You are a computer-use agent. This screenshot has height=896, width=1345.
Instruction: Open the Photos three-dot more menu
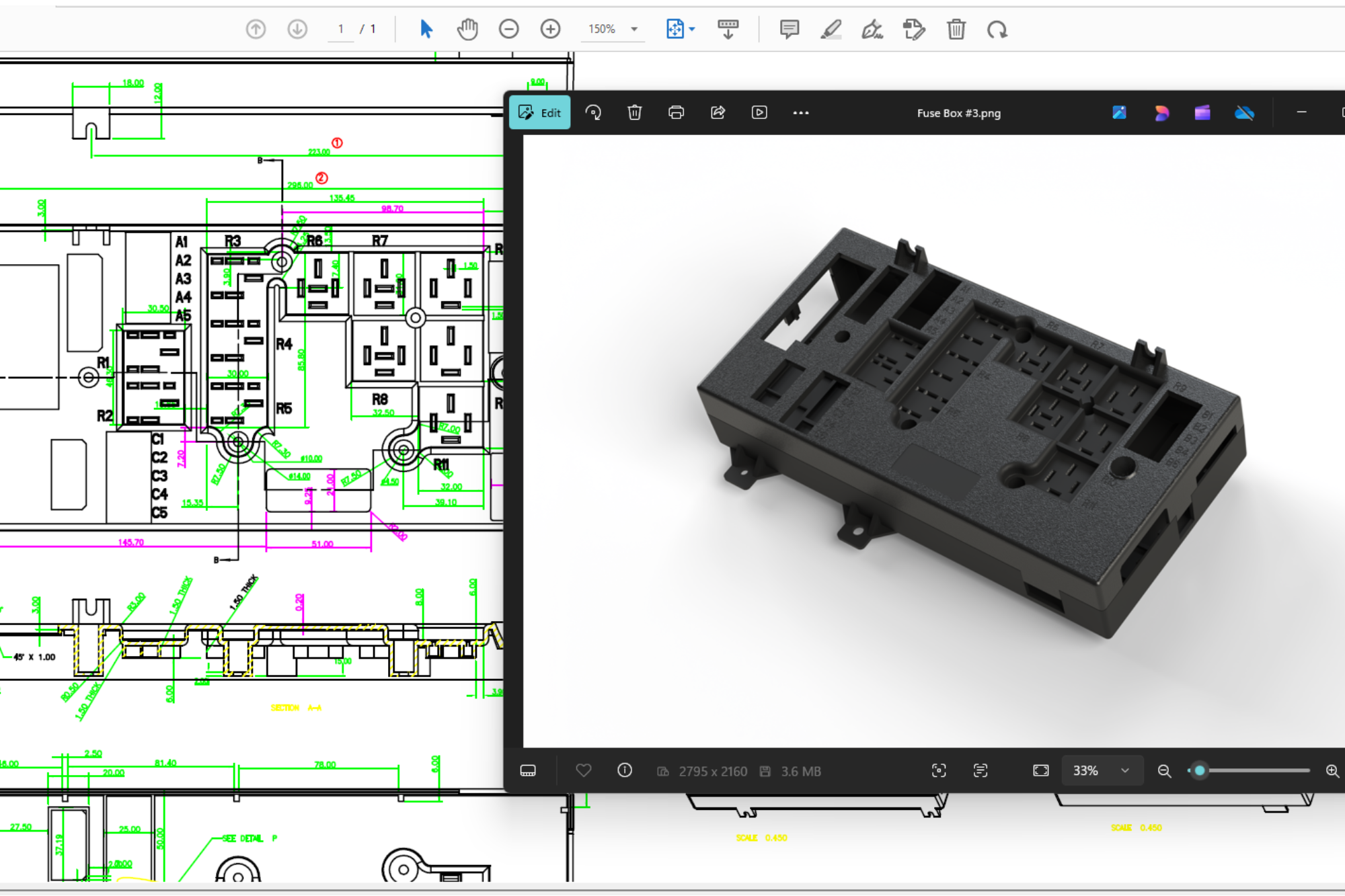pos(801,112)
